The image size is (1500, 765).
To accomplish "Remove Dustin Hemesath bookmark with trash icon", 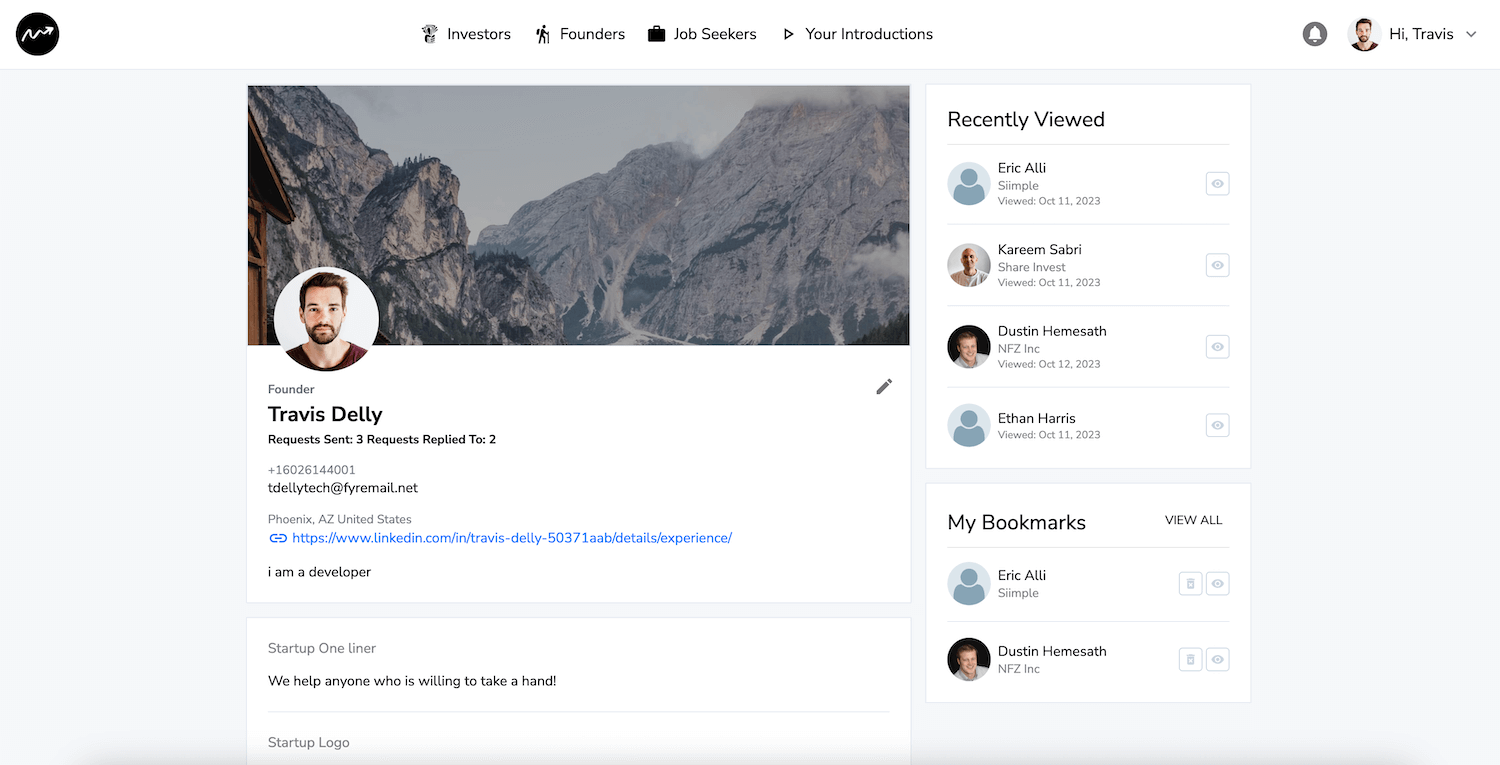I will click(1190, 659).
